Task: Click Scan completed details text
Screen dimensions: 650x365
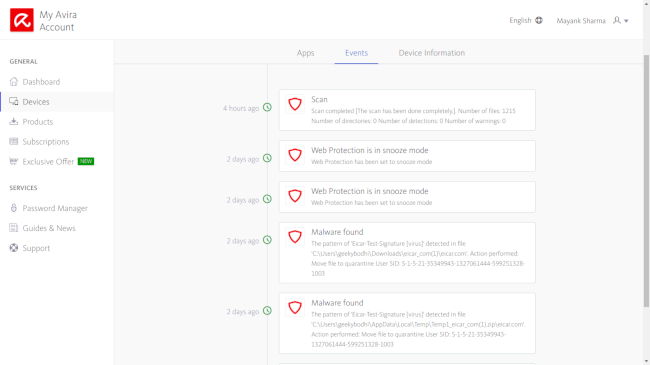Action: (x=413, y=116)
